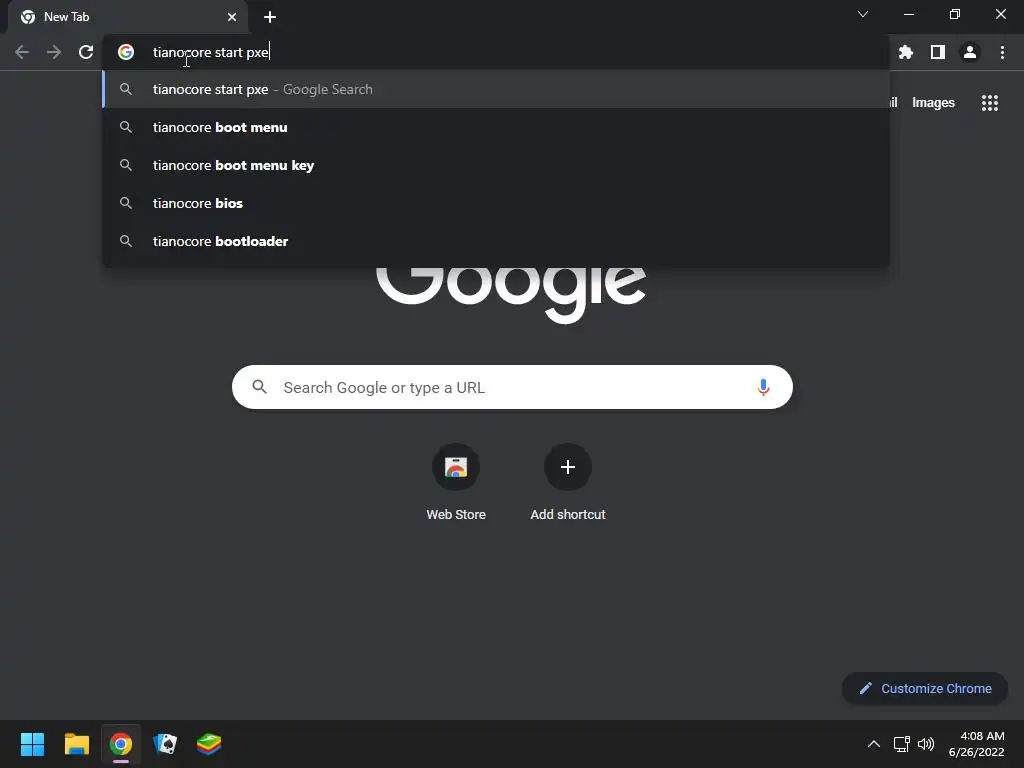Open the network status tray icon
Screen dimensions: 1024x768
click(902, 744)
